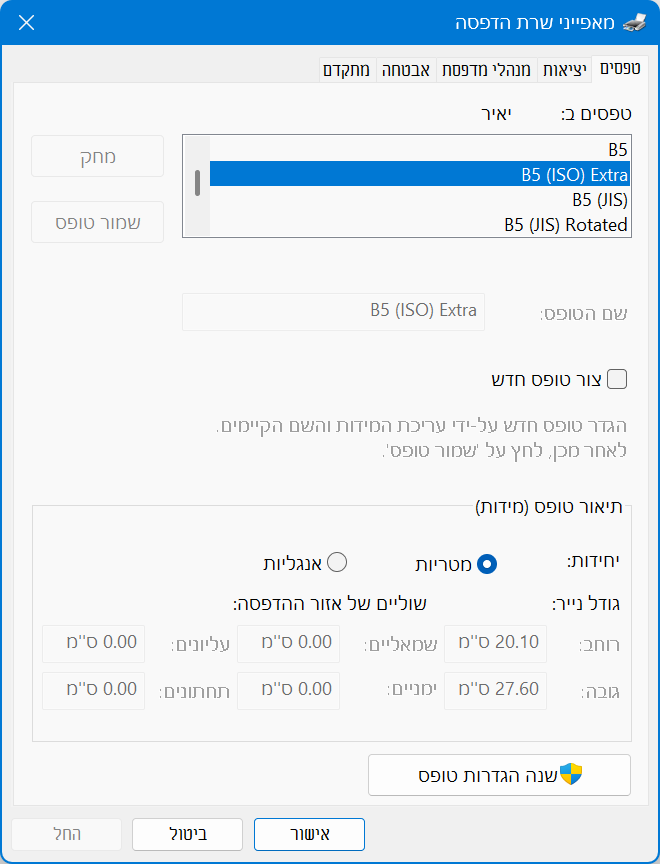The width and height of the screenshot is (660, 864).
Task: Select the 'מטריות' metric units radio button
Action: click(x=487, y=563)
